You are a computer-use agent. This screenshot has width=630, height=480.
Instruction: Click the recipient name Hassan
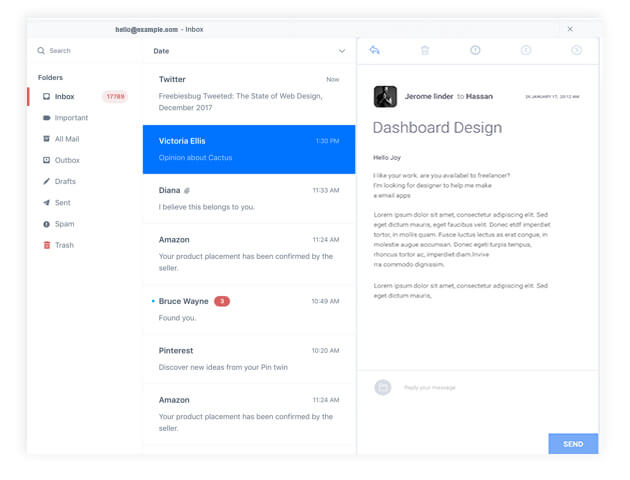(479, 96)
